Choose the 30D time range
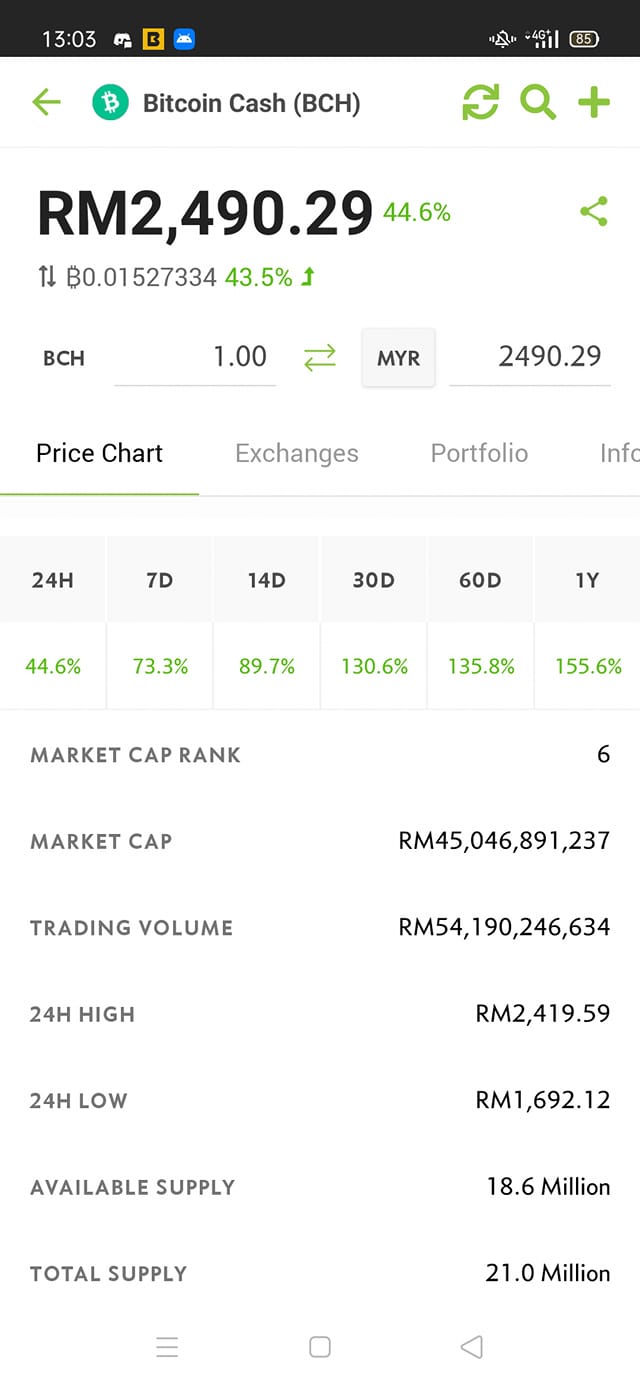The height and width of the screenshot is (1386, 640). click(x=373, y=580)
